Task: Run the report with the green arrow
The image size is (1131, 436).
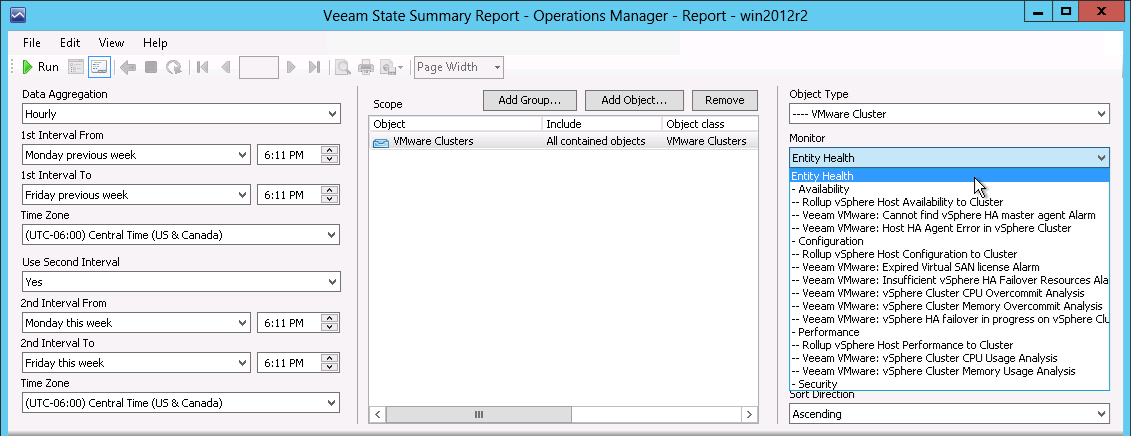Action: click(x=40, y=67)
